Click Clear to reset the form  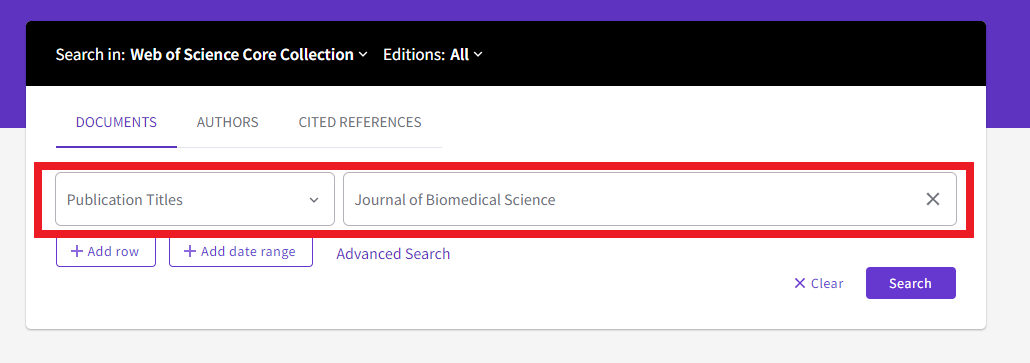coord(818,283)
